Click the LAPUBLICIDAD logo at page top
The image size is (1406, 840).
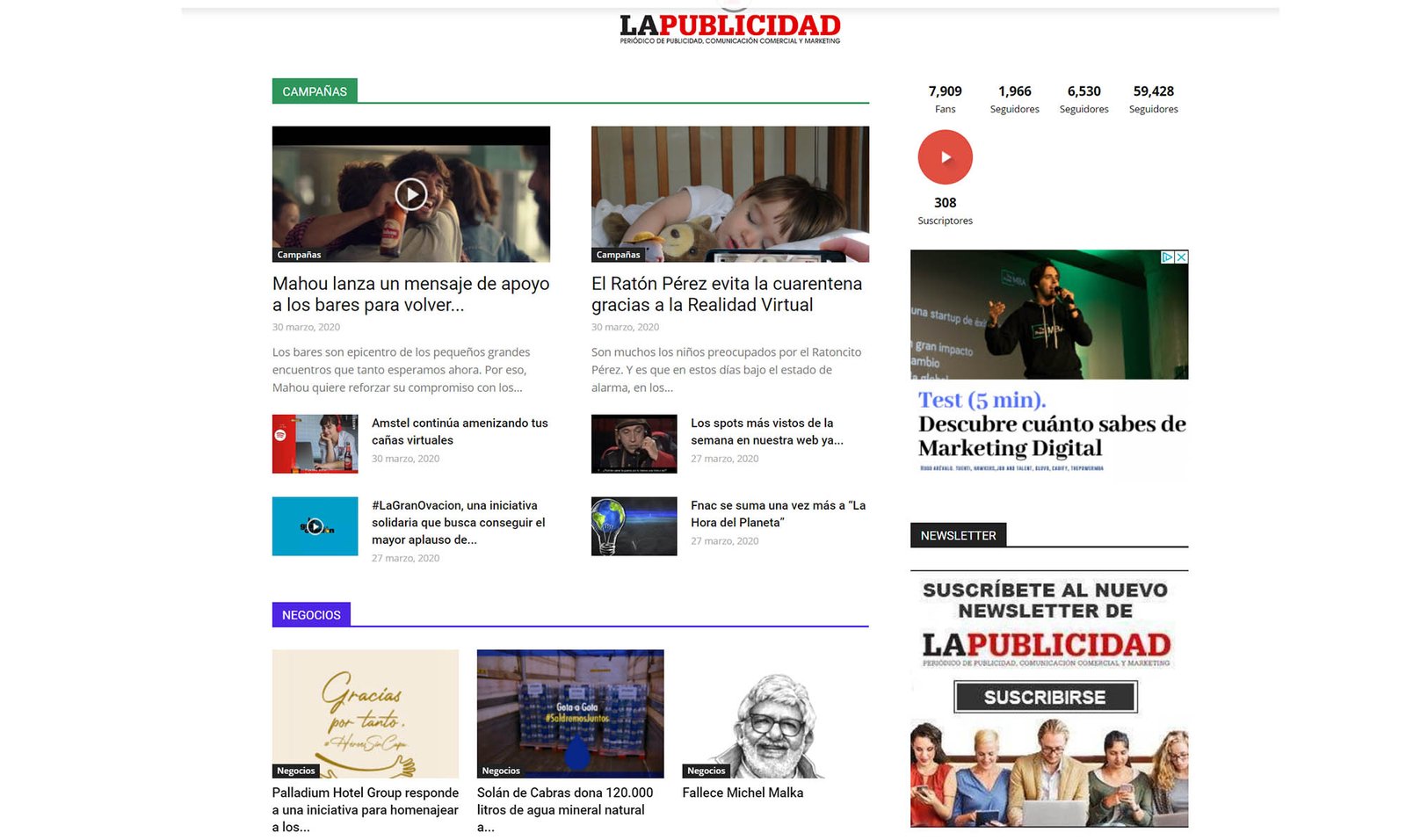(729, 28)
